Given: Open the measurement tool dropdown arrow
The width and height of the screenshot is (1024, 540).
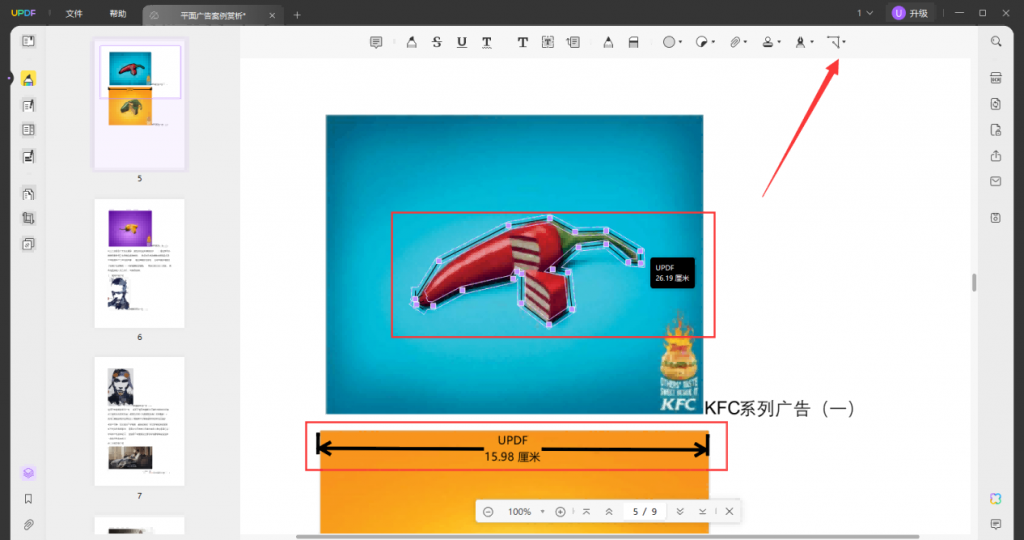Looking at the screenshot, I should 844,42.
